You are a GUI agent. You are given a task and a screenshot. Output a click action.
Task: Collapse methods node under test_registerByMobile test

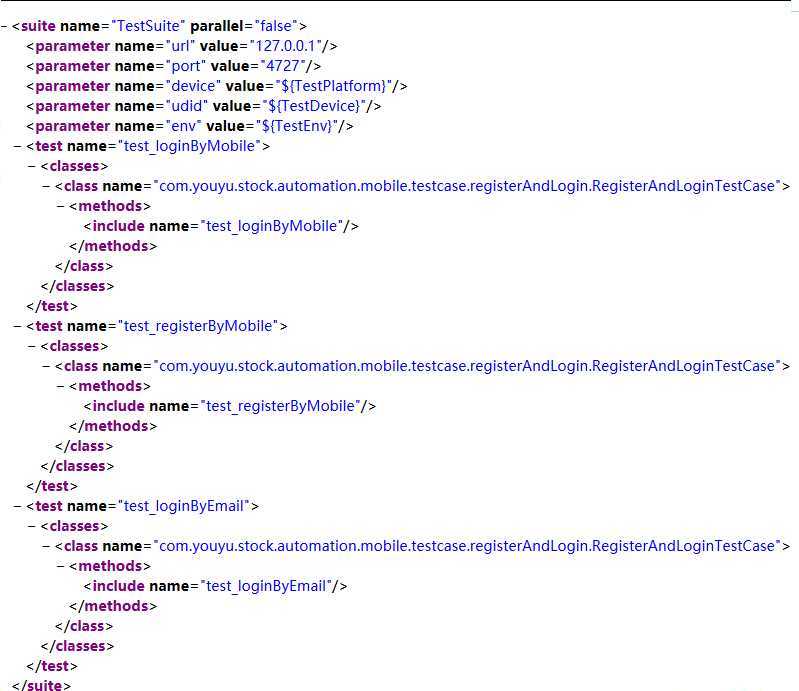click(x=61, y=386)
